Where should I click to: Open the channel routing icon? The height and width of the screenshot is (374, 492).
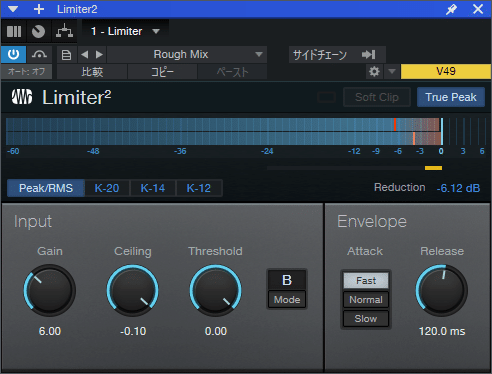[64, 31]
